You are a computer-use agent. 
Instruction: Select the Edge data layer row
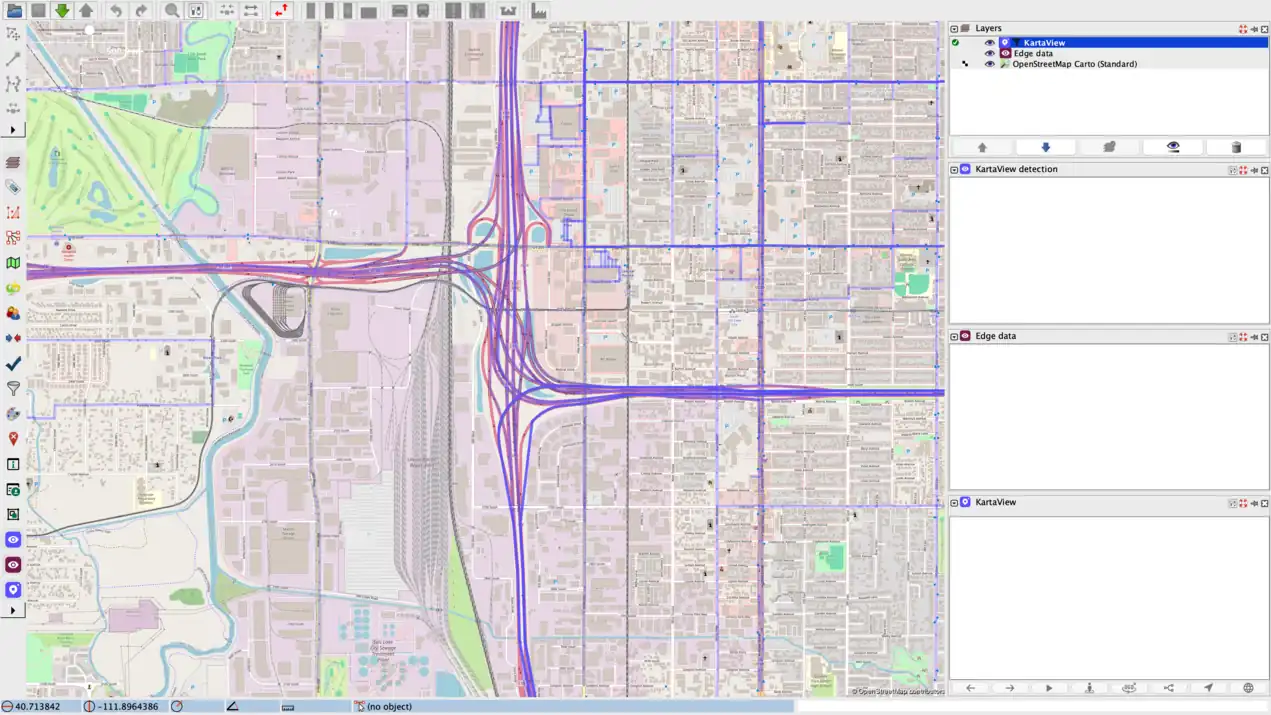tap(1033, 53)
